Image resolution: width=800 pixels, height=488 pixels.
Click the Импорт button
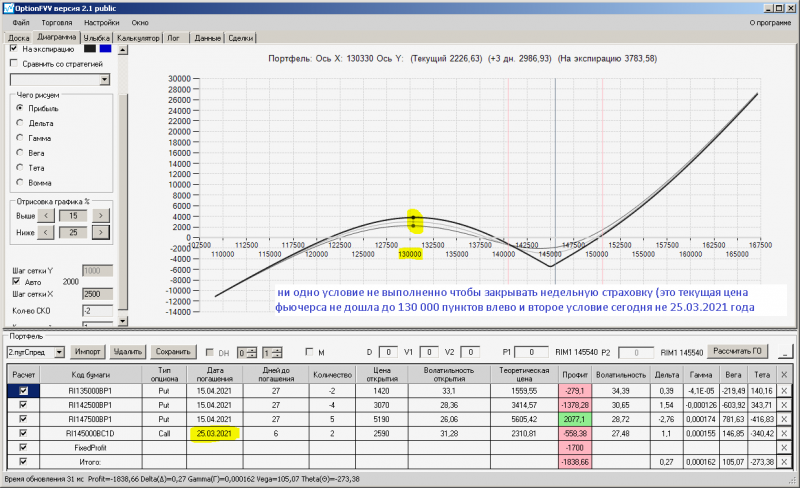click(x=88, y=352)
